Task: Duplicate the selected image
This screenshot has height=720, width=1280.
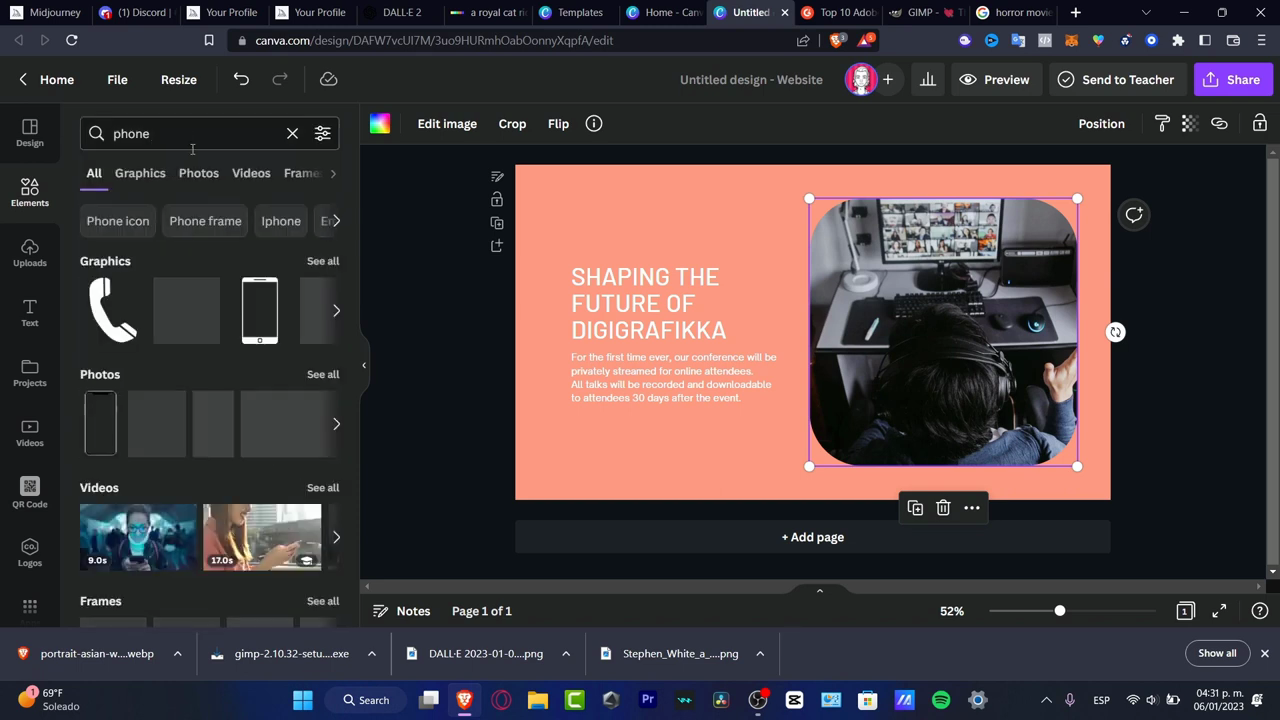Action: coord(915,508)
